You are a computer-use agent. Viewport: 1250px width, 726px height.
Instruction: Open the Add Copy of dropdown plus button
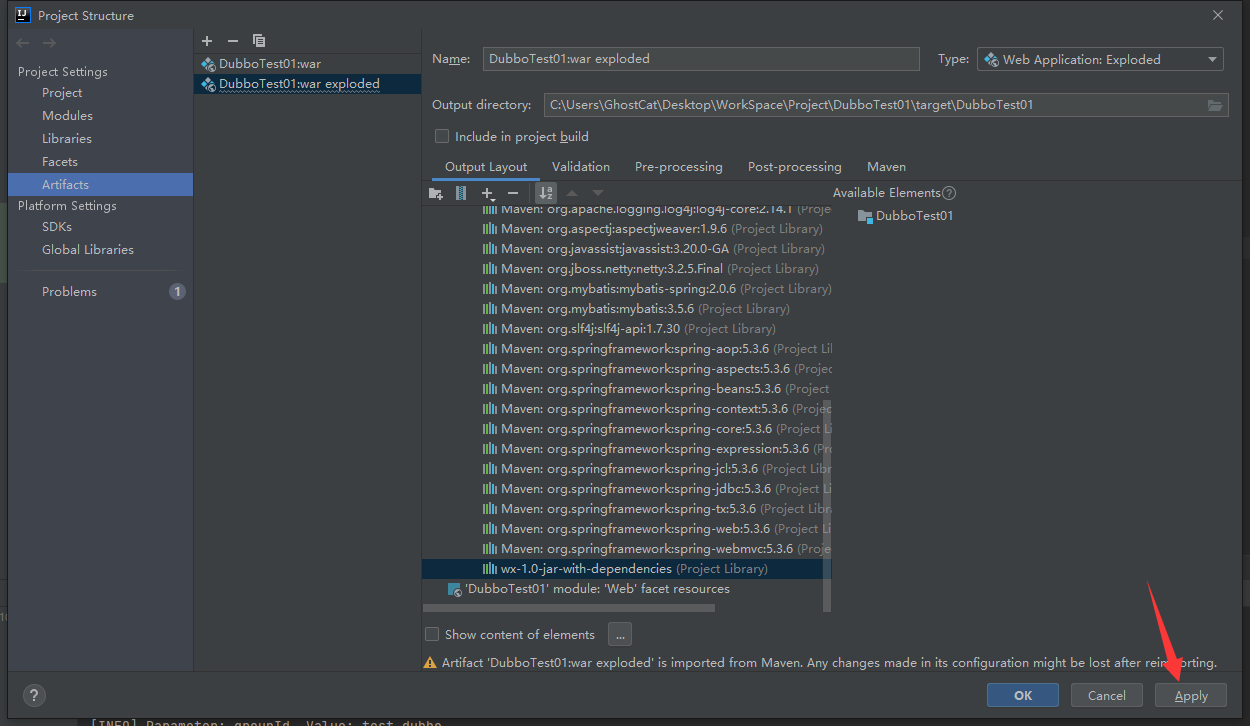tap(487, 193)
